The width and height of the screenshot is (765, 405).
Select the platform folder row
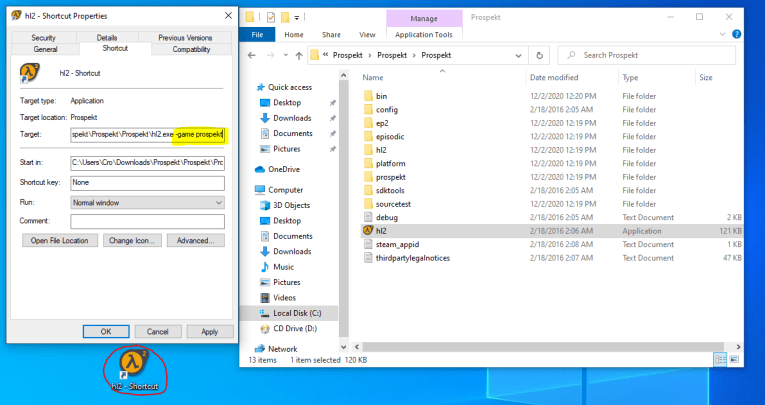[551, 163]
